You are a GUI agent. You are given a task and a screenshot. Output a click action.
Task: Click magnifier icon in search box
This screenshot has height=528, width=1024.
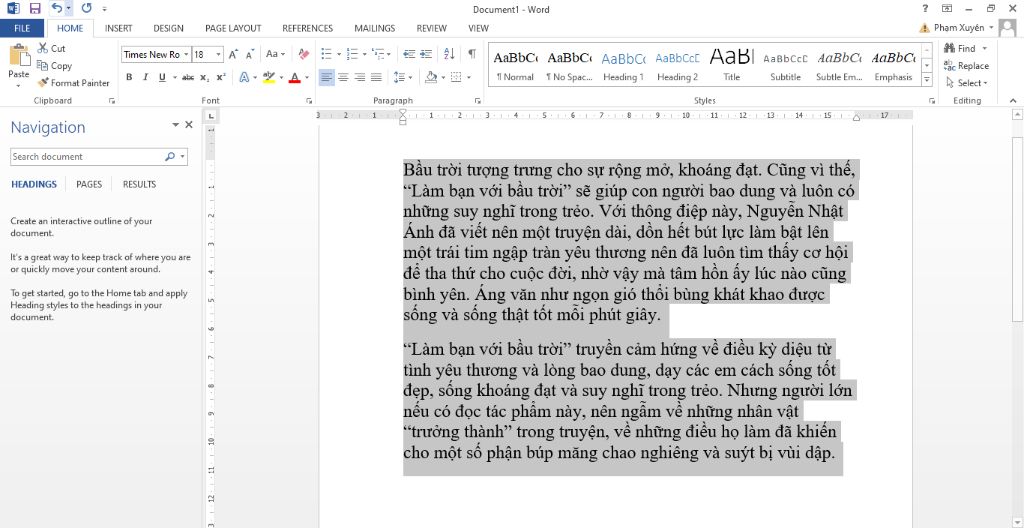pos(170,157)
